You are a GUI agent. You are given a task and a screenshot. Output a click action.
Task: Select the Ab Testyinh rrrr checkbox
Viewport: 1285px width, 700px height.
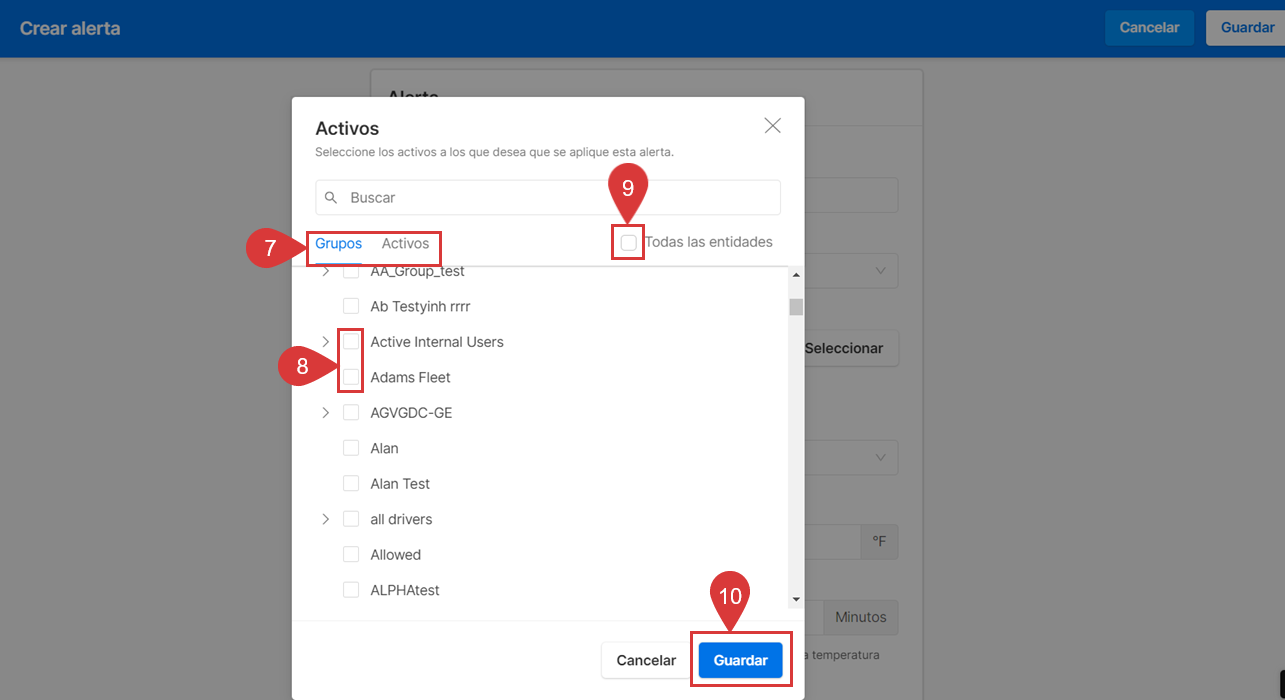351,306
